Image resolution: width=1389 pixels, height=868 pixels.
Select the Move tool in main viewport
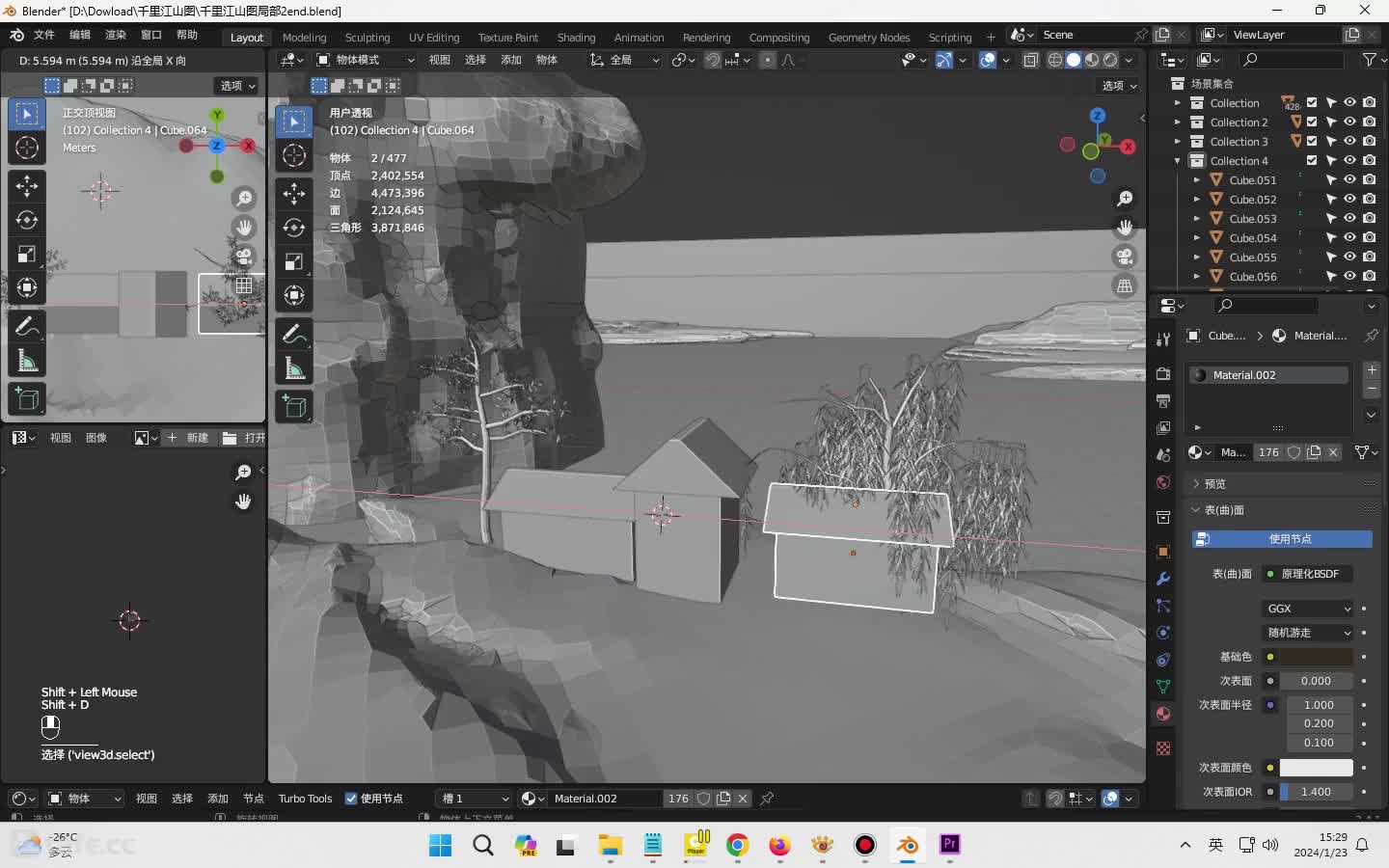point(294,194)
